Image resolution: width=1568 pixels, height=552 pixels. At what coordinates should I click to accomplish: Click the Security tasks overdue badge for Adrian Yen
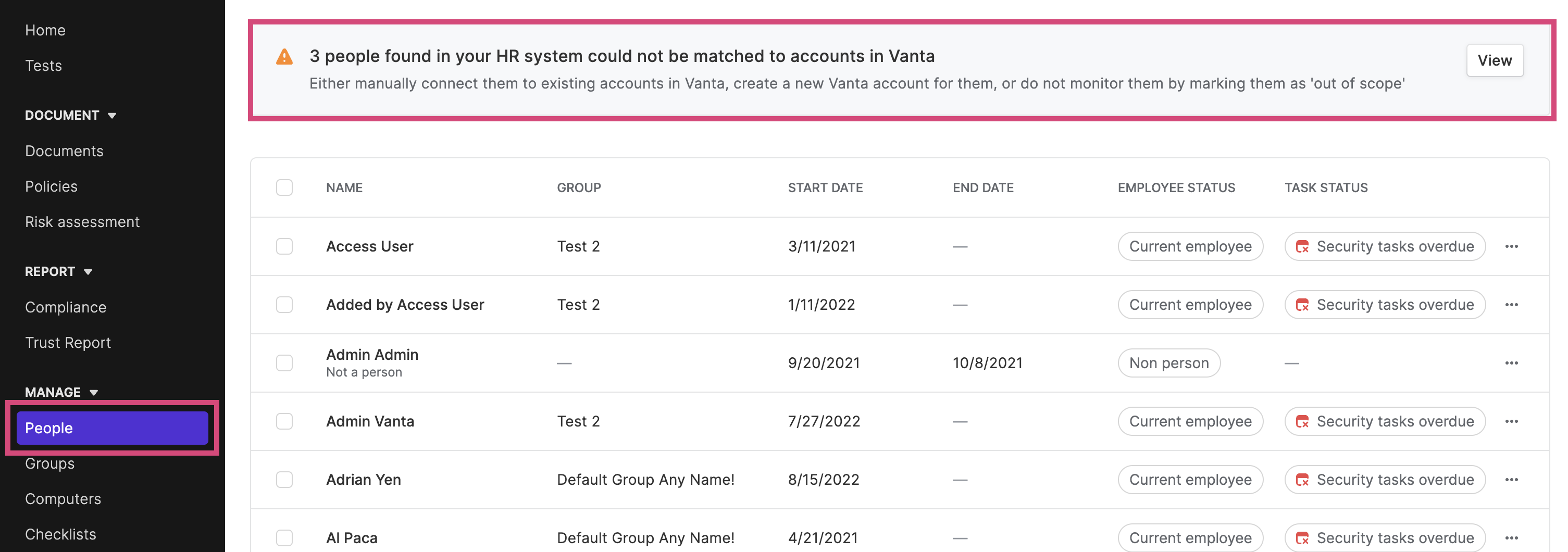pos(1385,480)
